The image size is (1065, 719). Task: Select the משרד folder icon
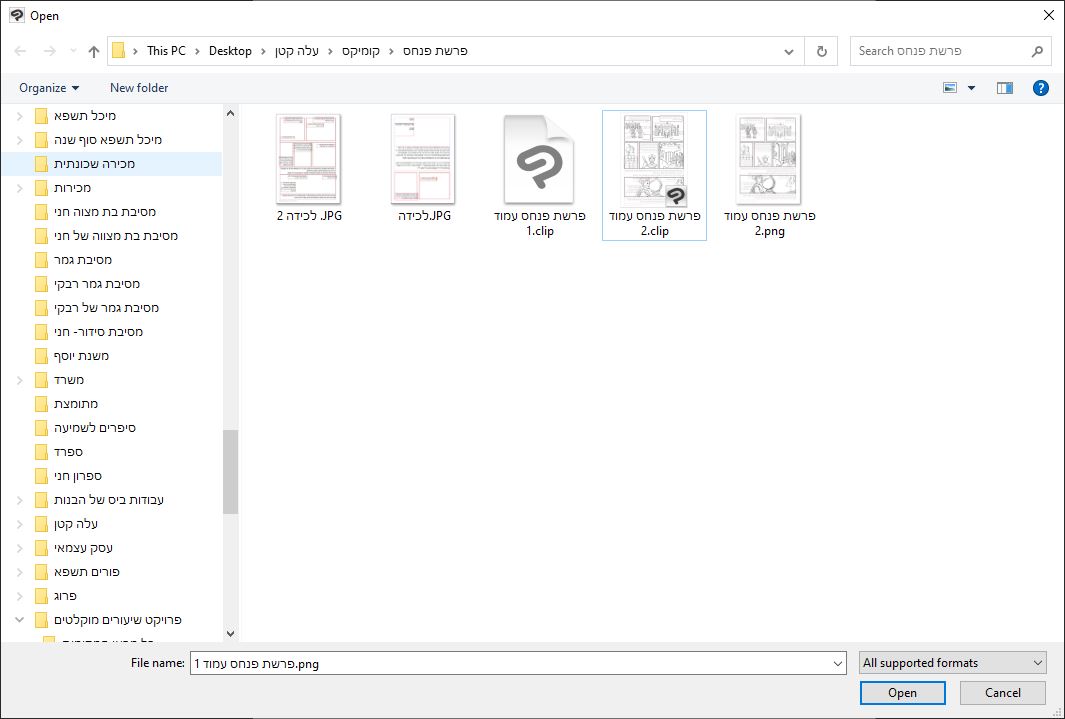click(41, 380)
